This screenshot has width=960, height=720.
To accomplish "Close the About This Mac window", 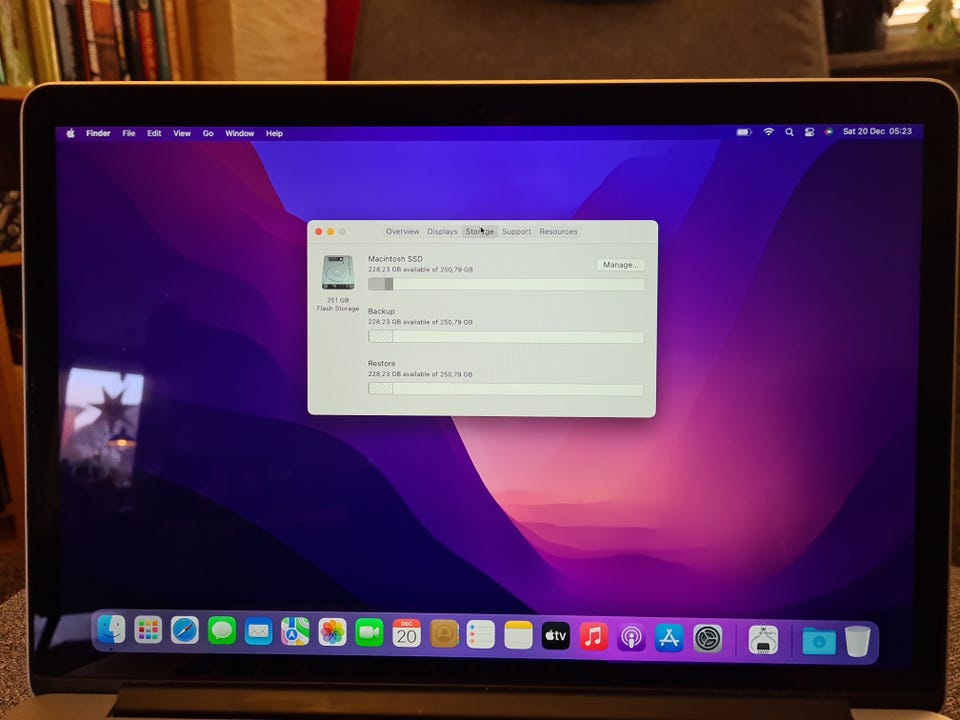I will click(x=318, y=231).
